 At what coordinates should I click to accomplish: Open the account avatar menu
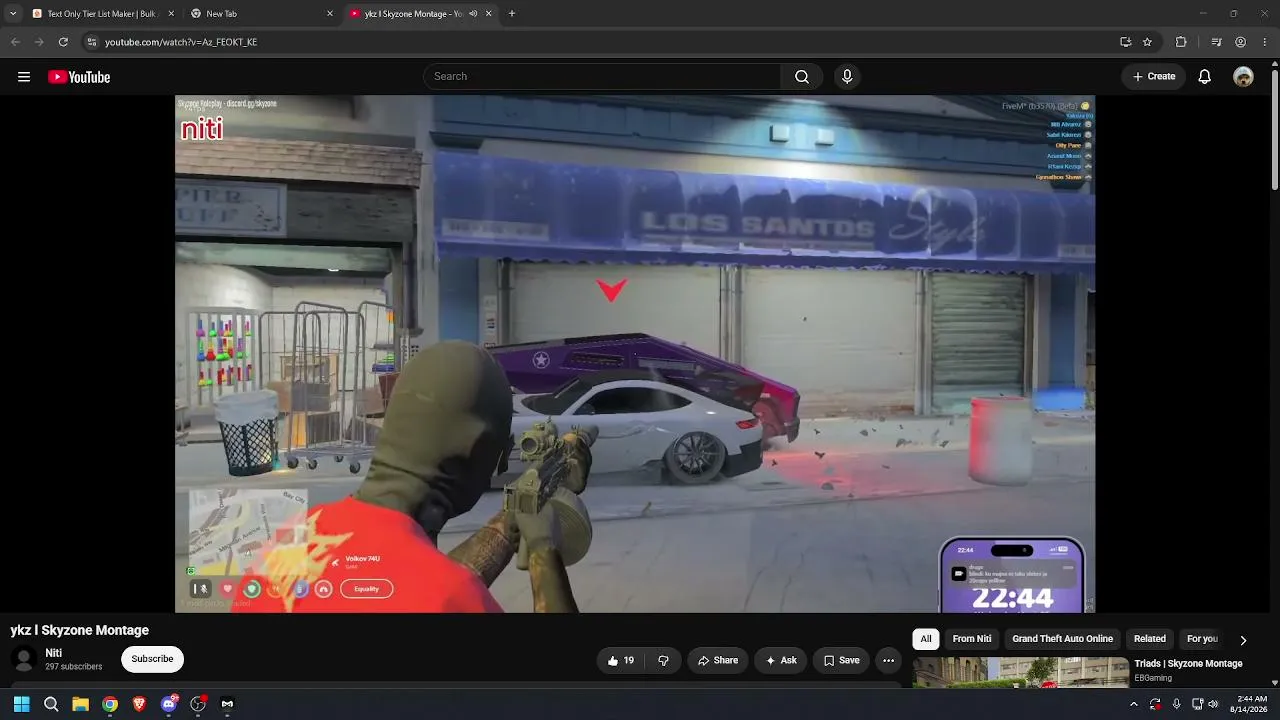click(1243, 77)
